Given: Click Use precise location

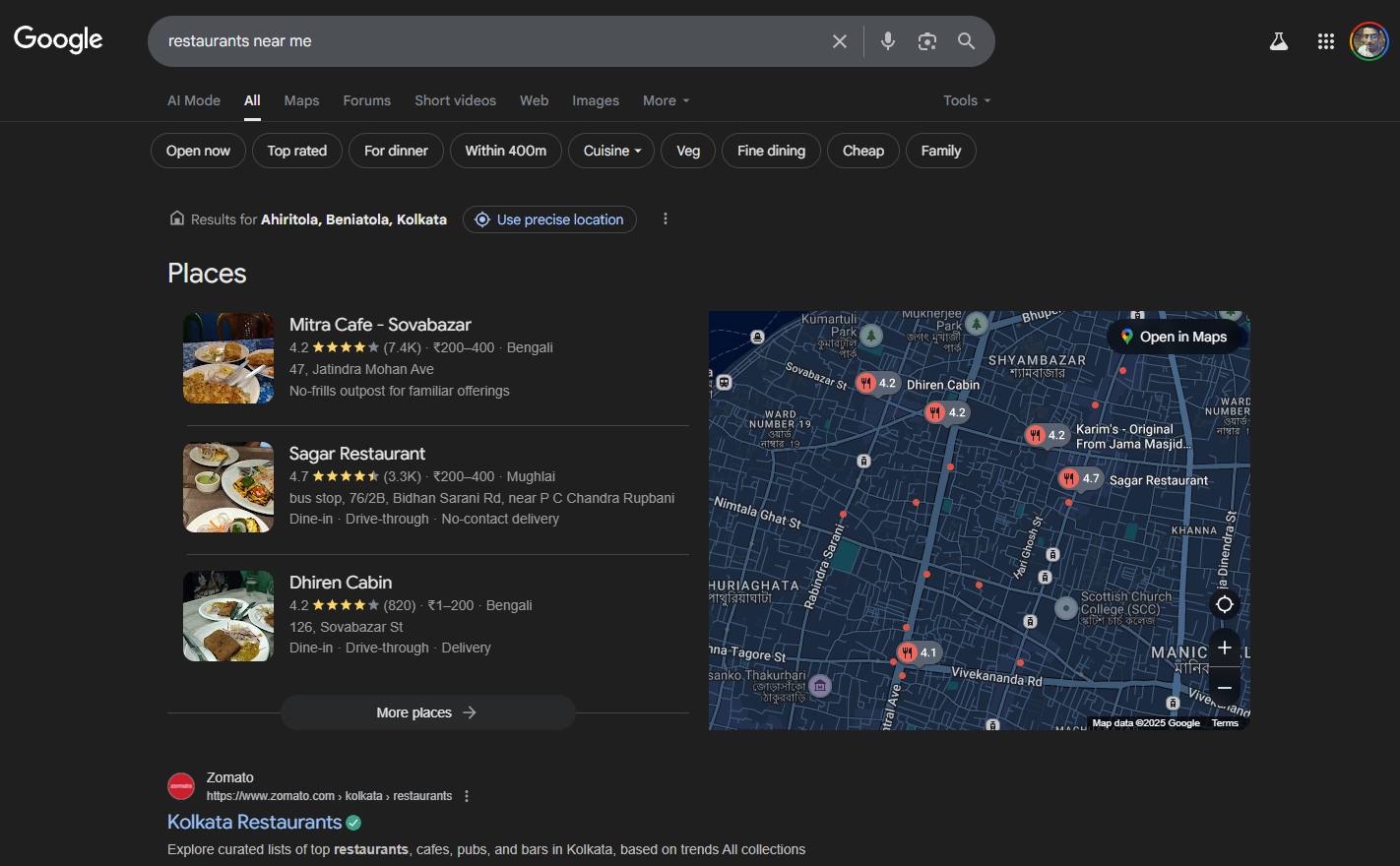Looking at the screenshot, I should click(549, 219).
